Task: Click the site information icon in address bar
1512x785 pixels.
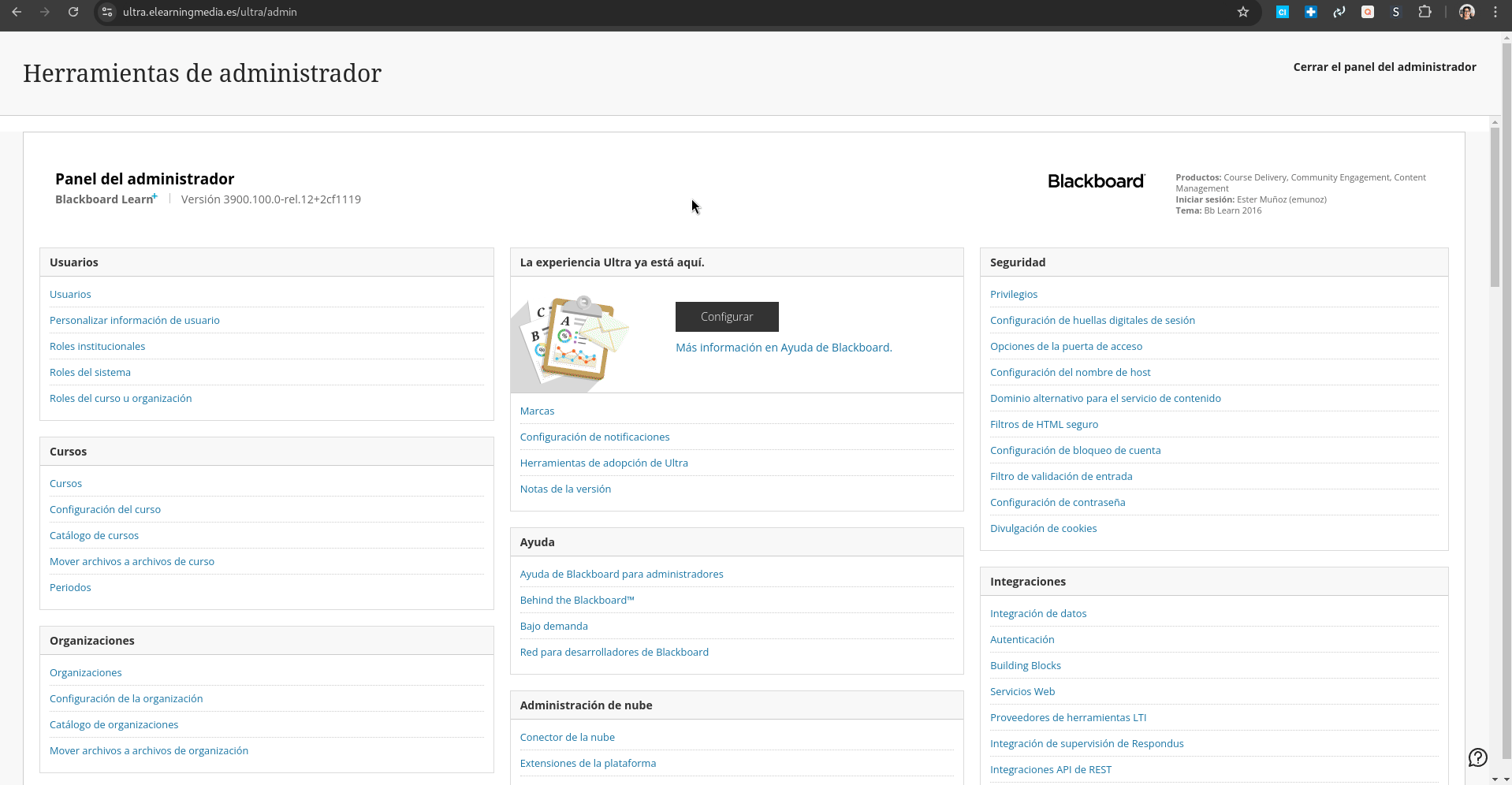Action: pyautogui.click(x=108, y=12)
